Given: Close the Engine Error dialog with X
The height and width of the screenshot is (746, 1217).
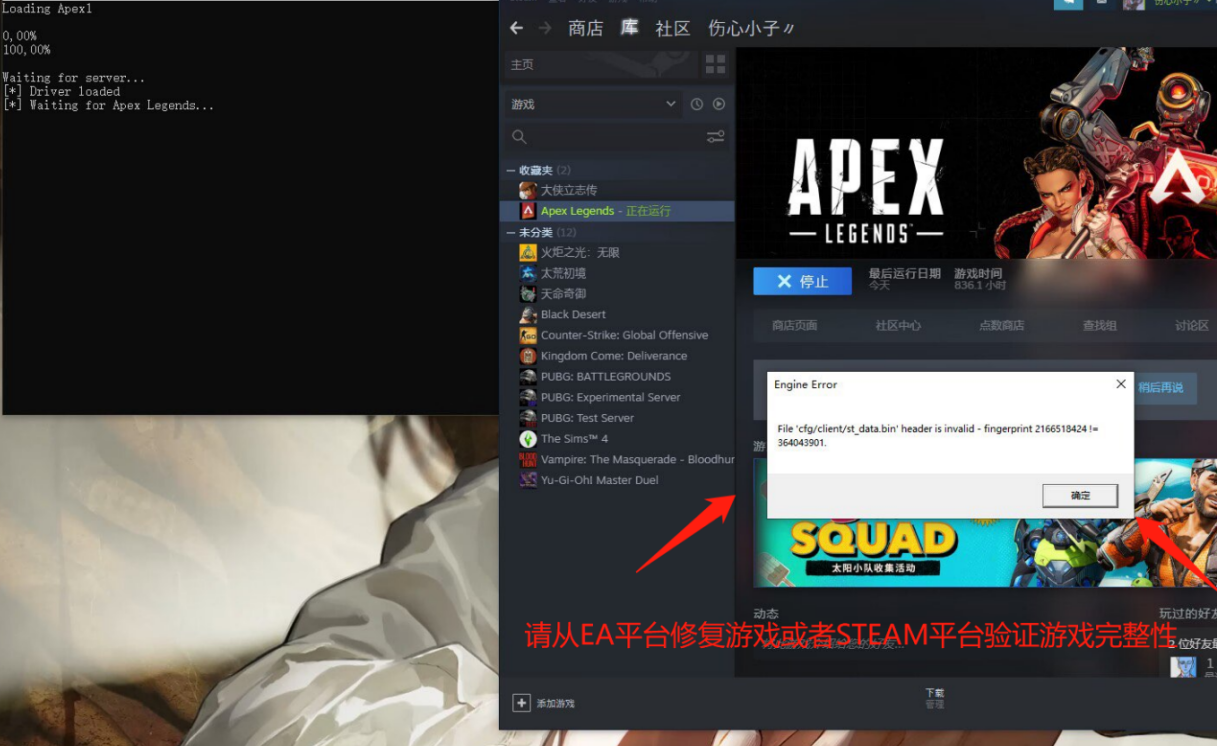Looking at the screenshot, I should point(1120,384).
